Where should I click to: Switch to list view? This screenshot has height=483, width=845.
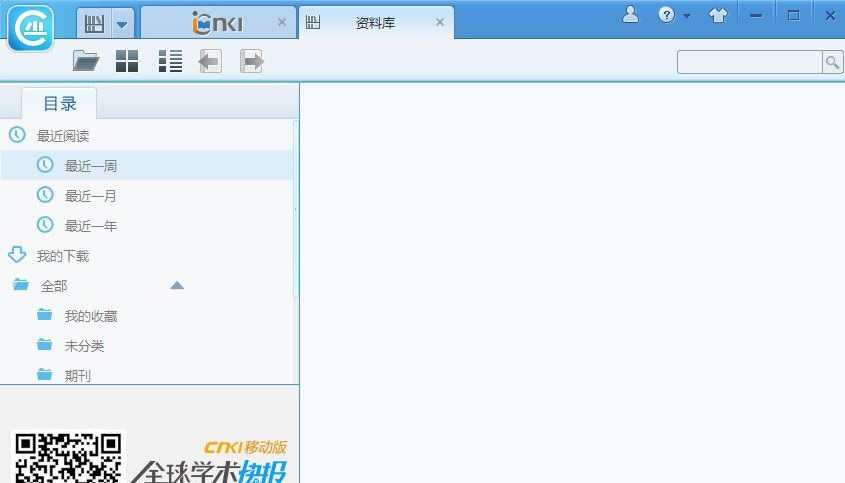click(x=170, y=61)
